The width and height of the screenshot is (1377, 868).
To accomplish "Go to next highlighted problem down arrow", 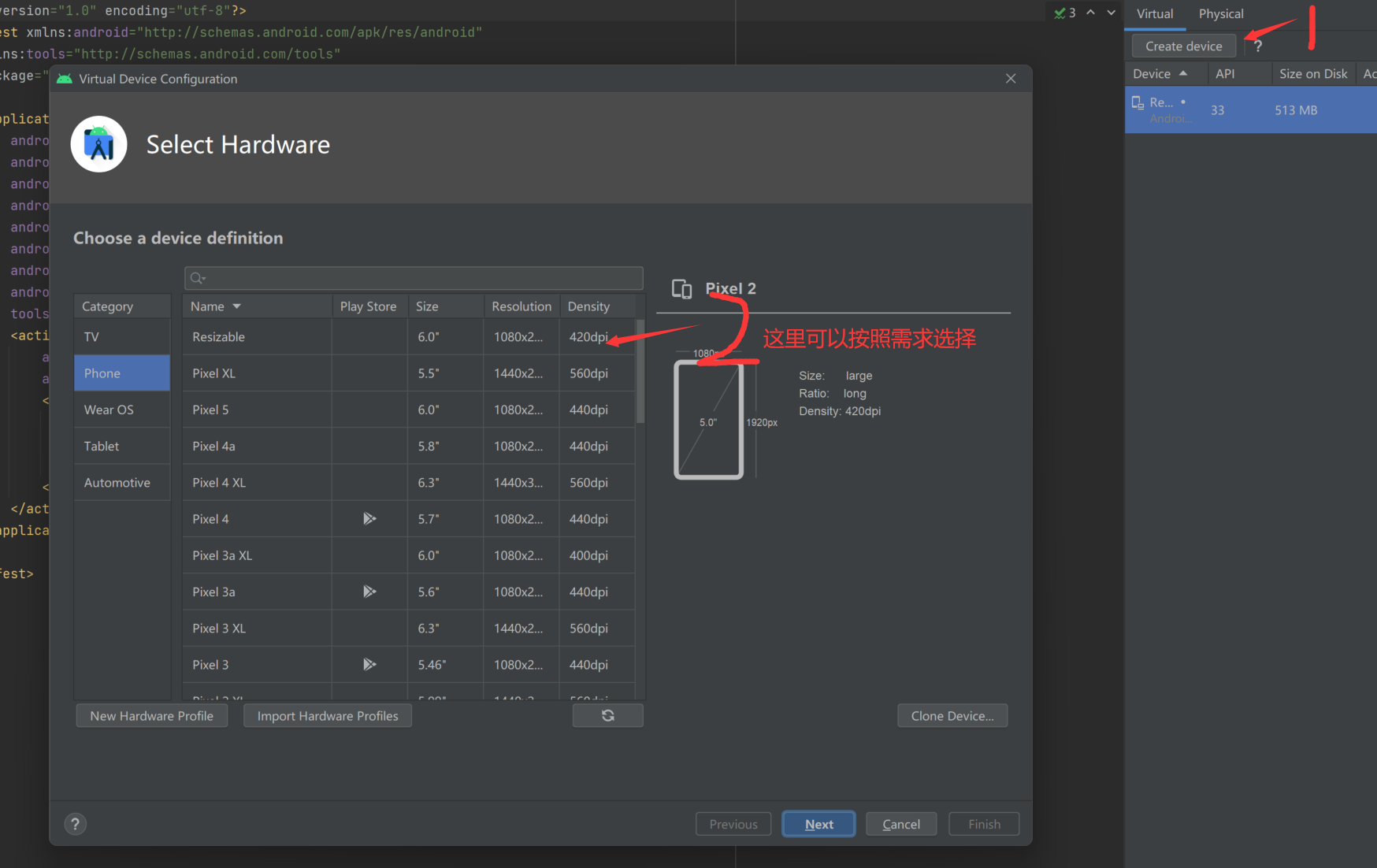I will pos(1112,13).
